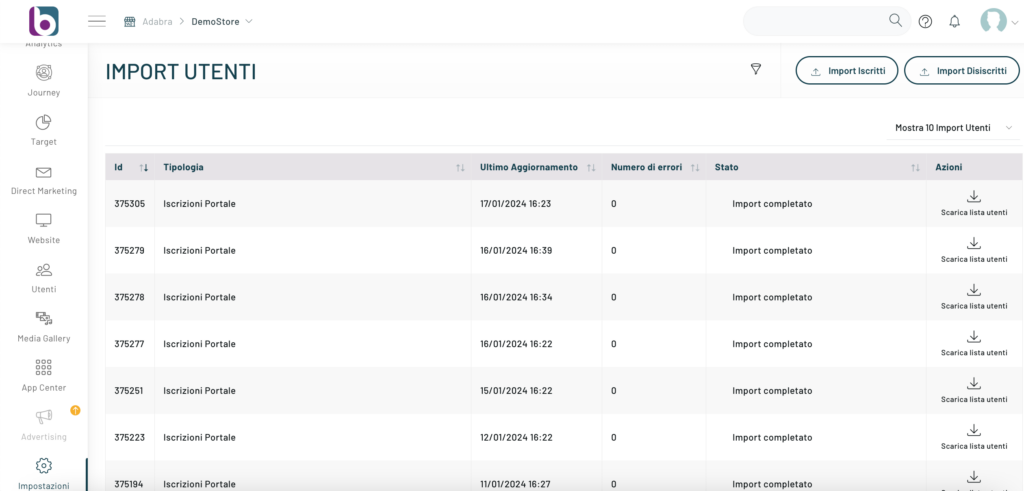Open the notifications bell
The width and height of the screenshot is (1024, 491).
point(954,21)
